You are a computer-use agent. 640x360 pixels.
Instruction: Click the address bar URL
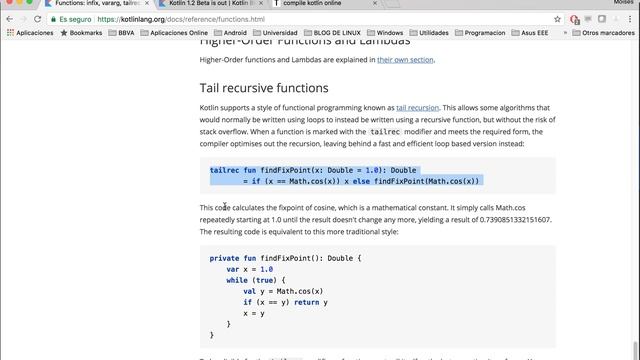tap(181, 19)
